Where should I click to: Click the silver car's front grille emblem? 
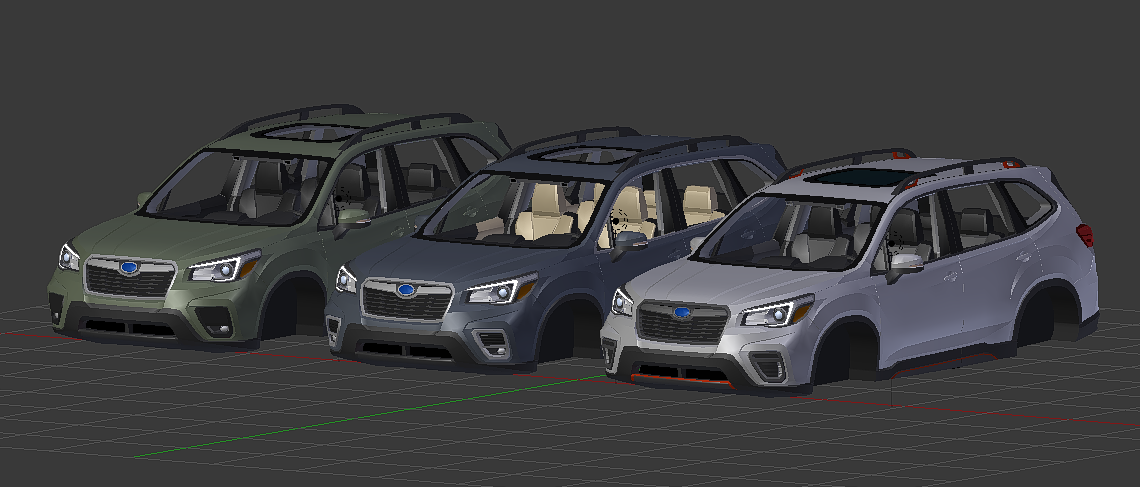(x=681, y=313)
